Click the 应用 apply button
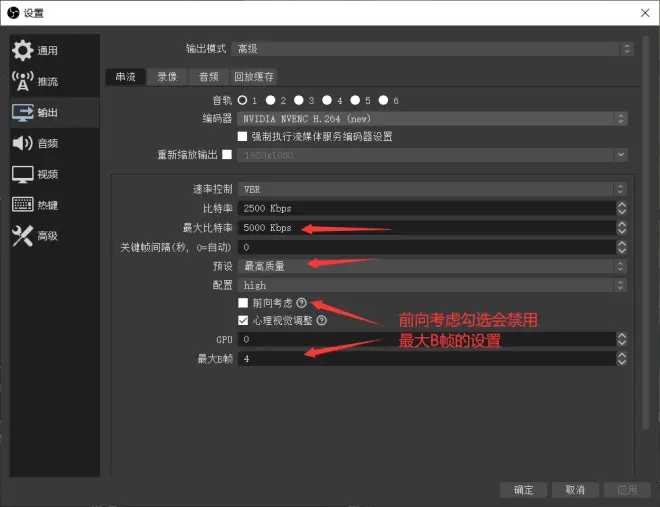 pos(627,490)
